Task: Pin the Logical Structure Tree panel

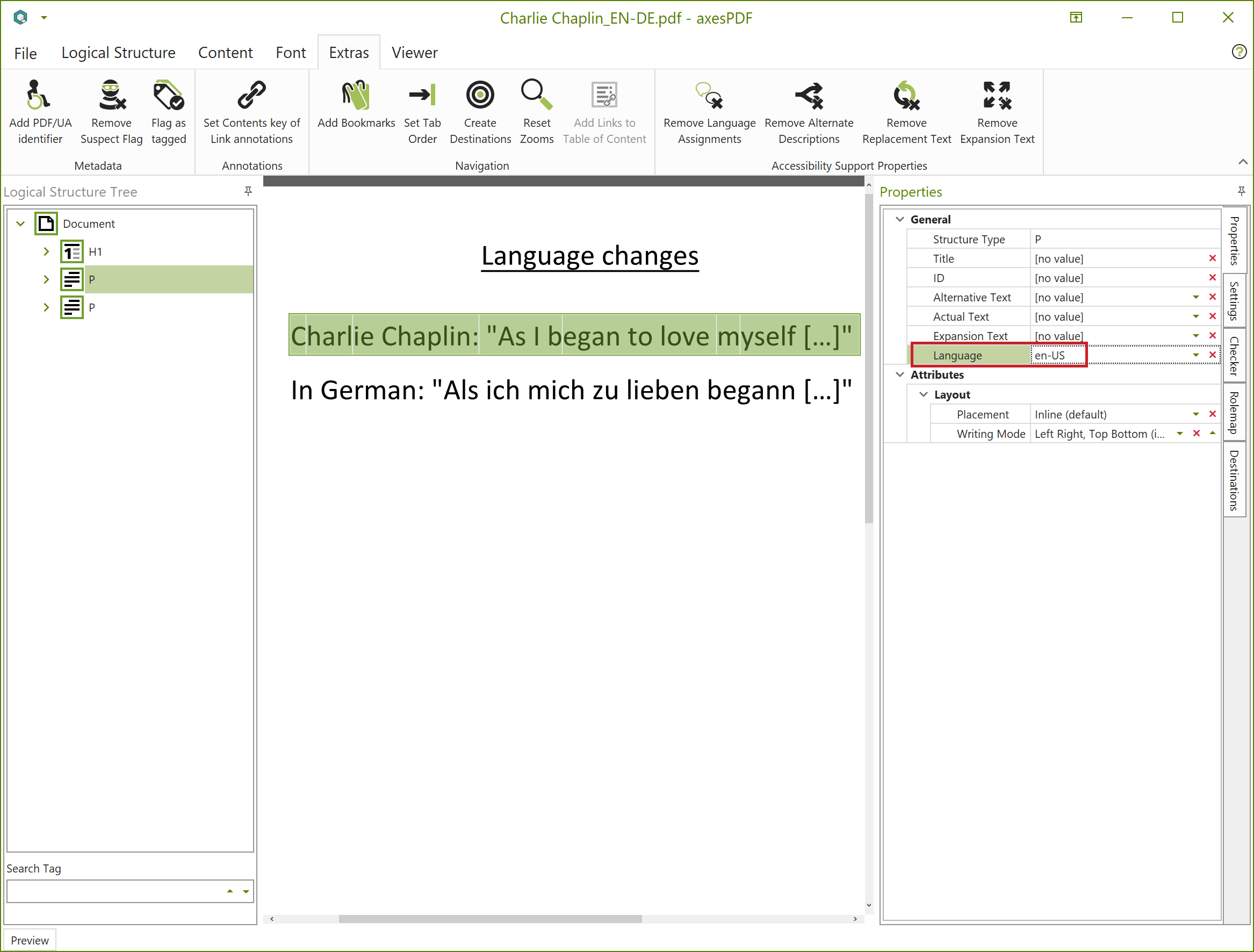Action: click(248, 191)
